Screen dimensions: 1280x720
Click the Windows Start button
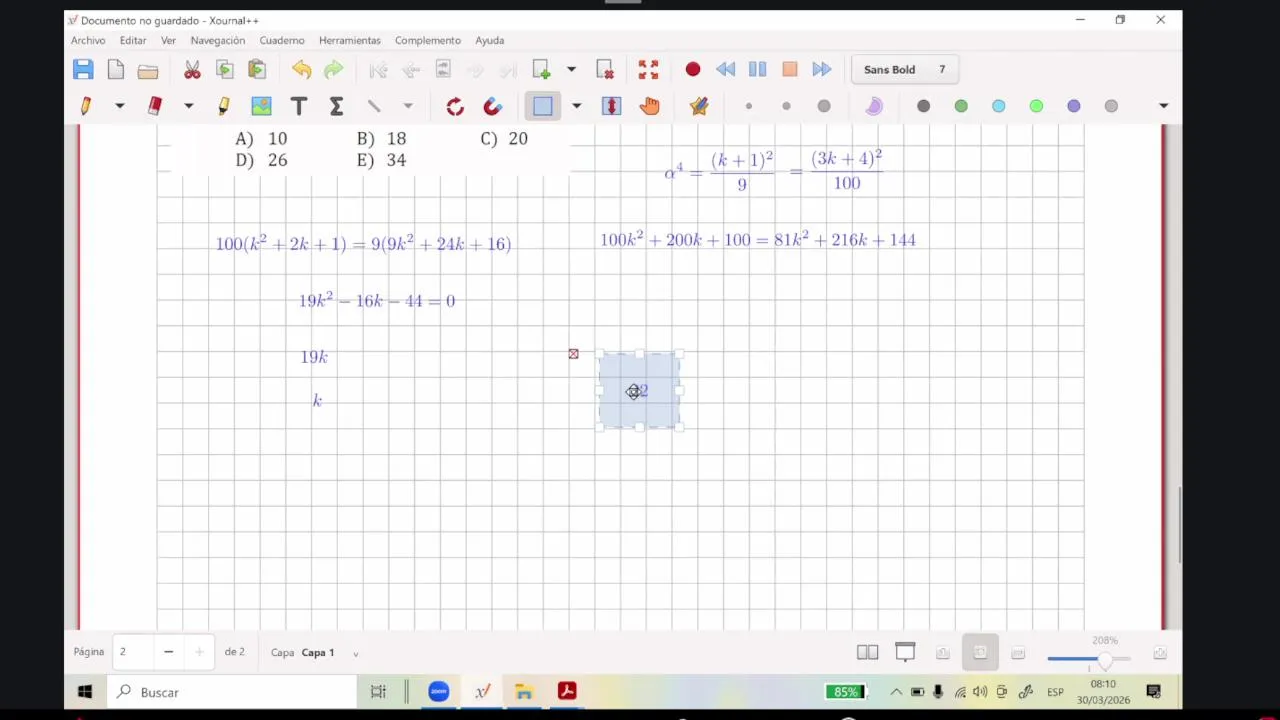[x=85, y=691]
